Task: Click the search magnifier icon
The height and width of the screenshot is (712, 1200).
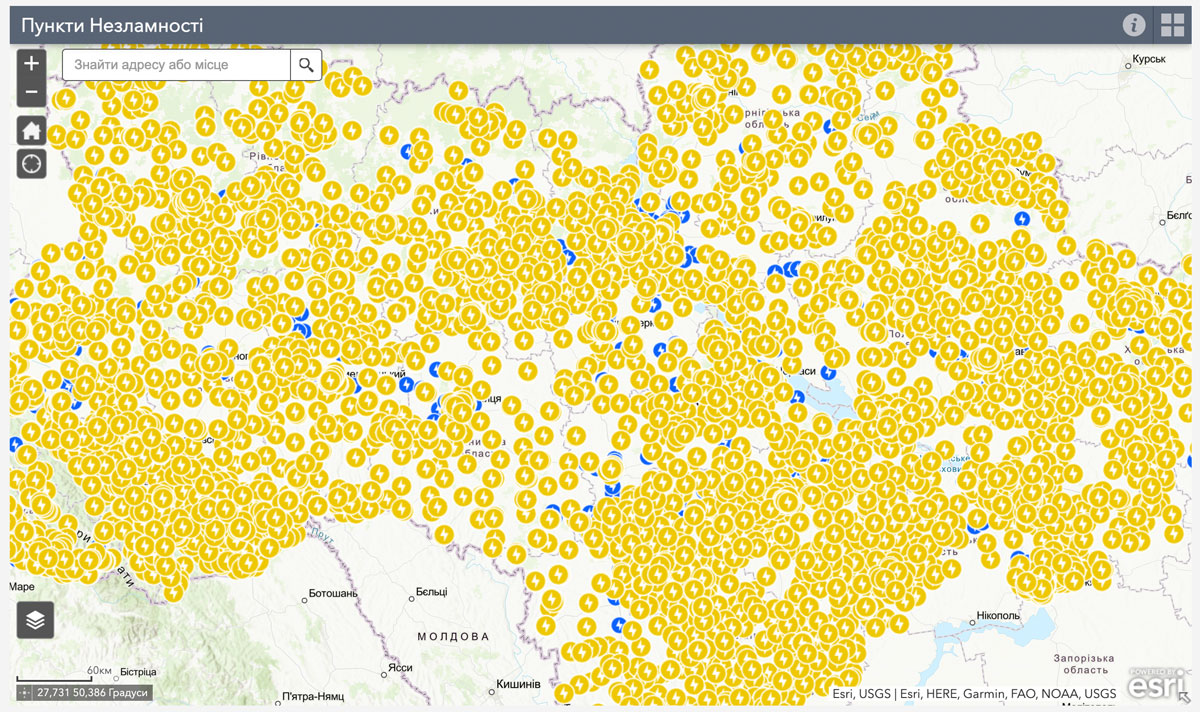Action: (x=305, y=64)
